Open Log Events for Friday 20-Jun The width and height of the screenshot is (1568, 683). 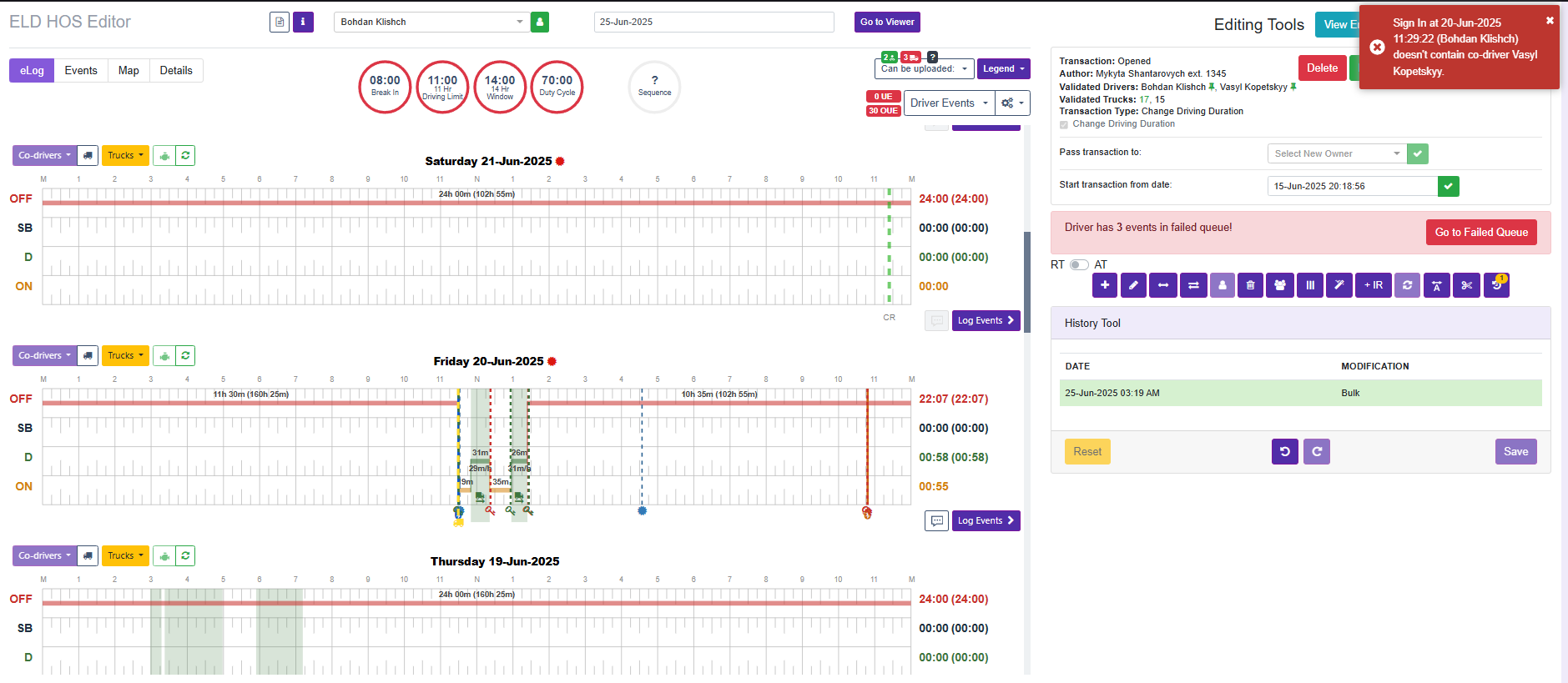(986, 520)
